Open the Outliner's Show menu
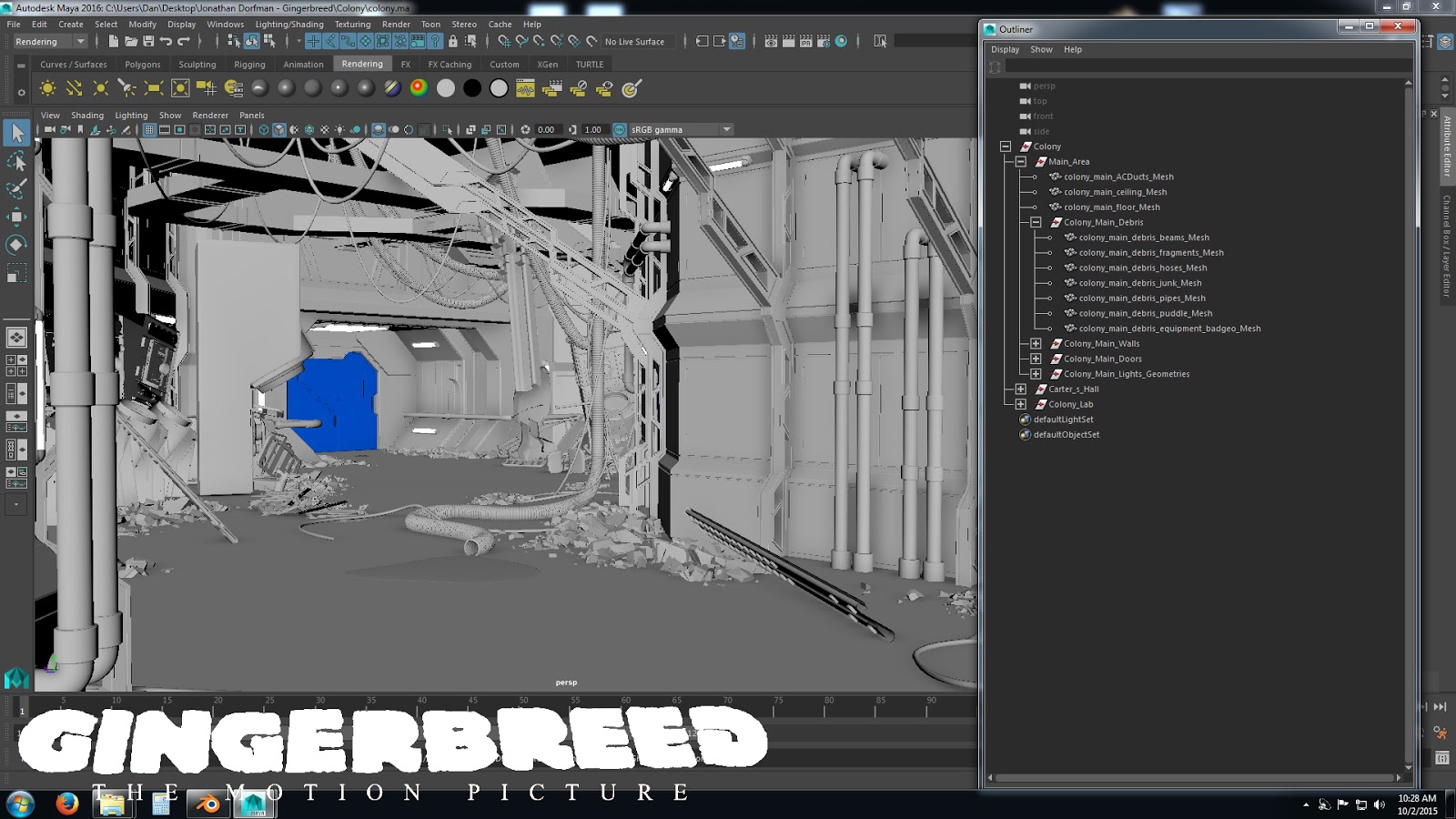1456x819 pixels. coord(1041,49)
